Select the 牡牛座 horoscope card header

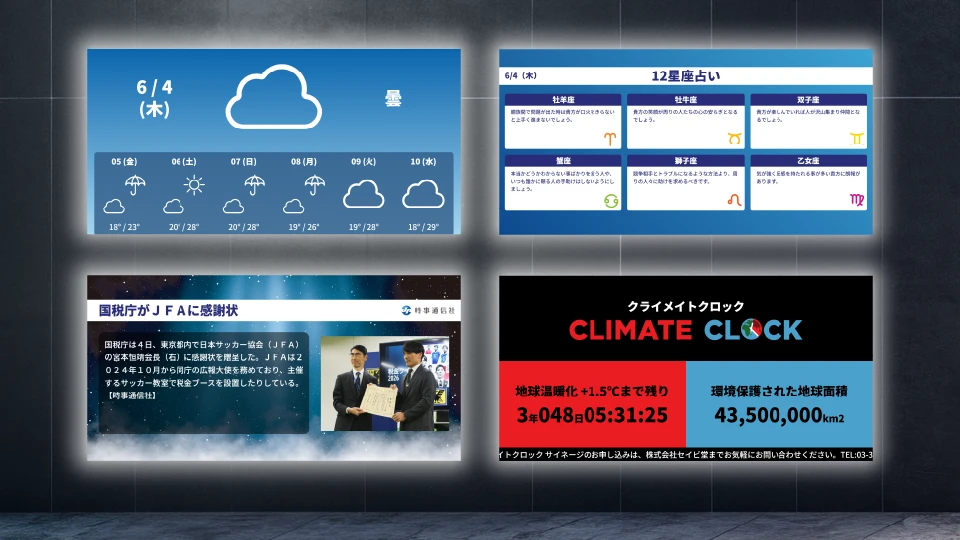pyautogui.click(x=686, y=99)
